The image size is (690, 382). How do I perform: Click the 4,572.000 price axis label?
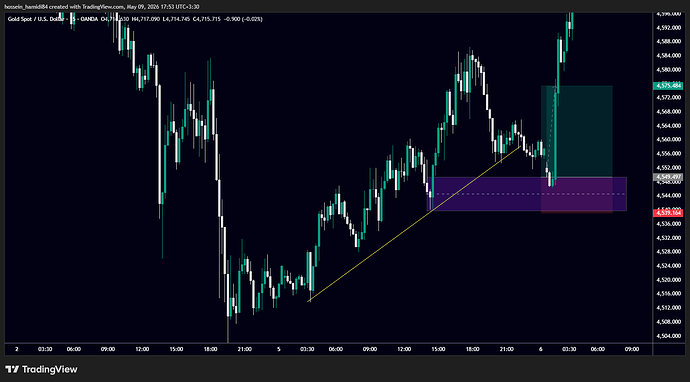(668, 97)
